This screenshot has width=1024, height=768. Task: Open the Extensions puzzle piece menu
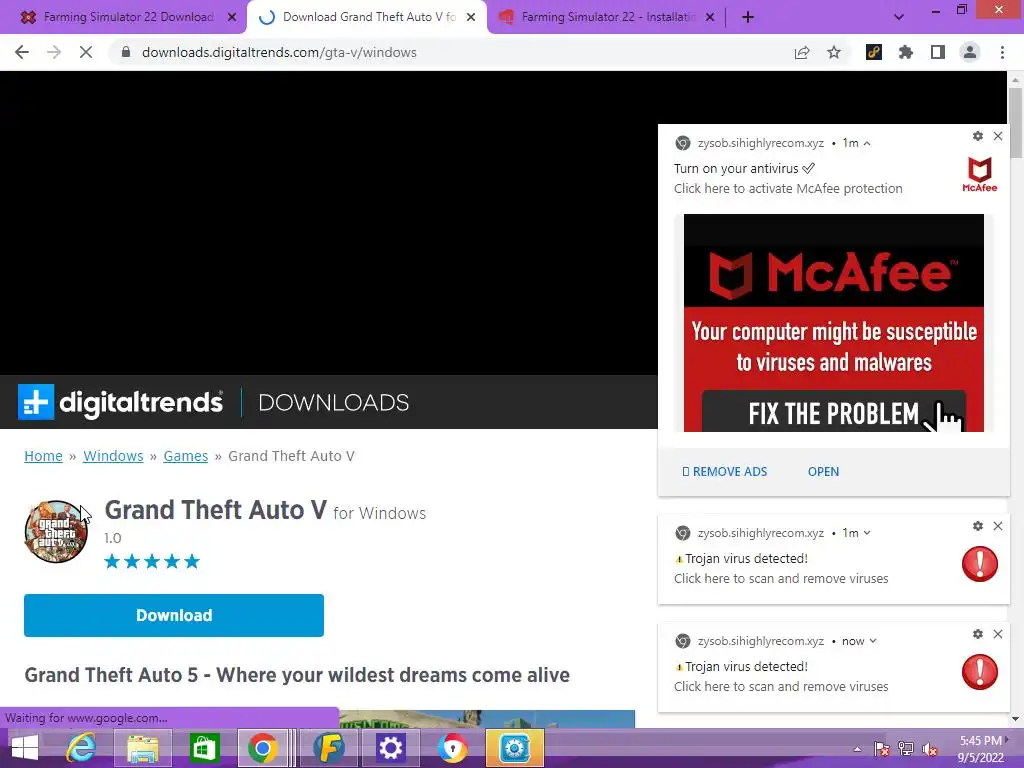pos(906,52)
